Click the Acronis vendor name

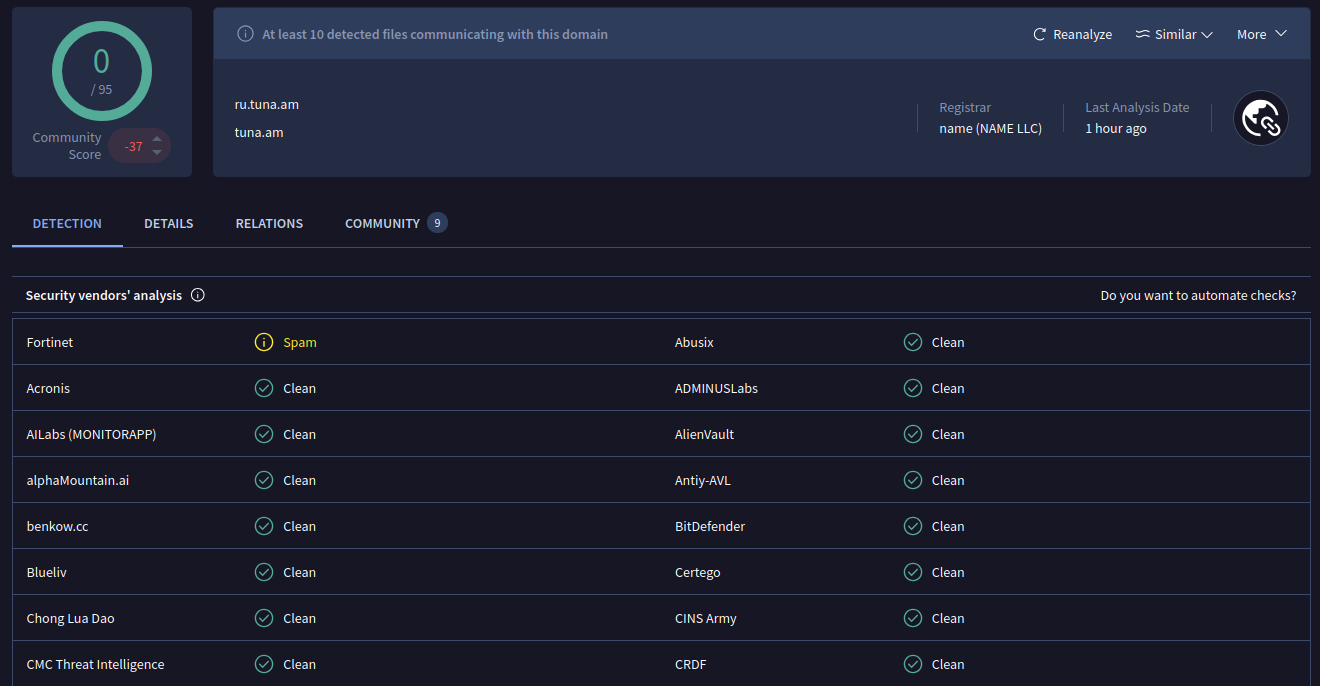click(x=48, y=388)
